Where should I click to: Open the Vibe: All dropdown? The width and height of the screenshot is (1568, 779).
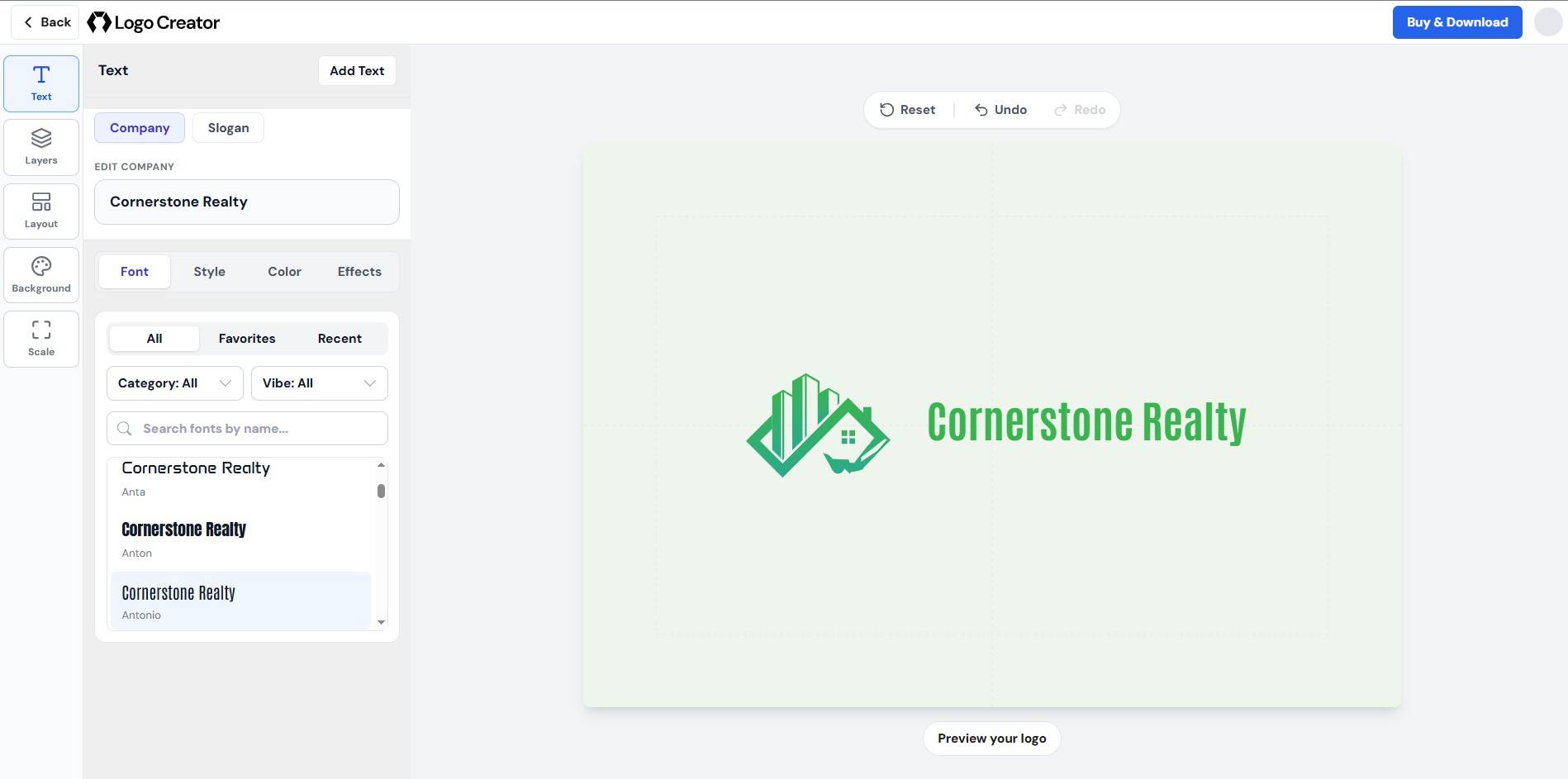click(320, 383)
